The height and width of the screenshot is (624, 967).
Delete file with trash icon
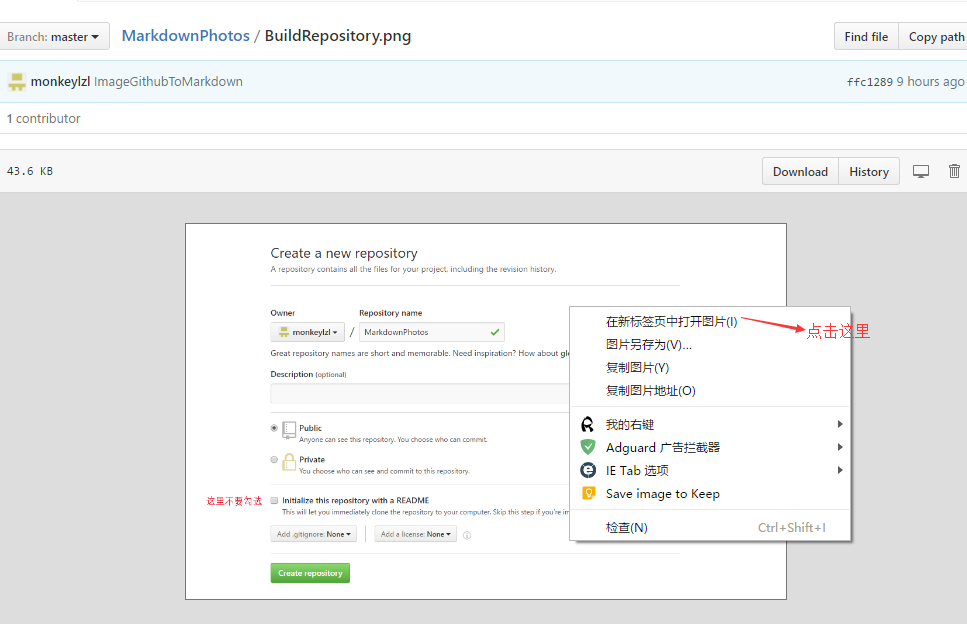click(954, 171)
